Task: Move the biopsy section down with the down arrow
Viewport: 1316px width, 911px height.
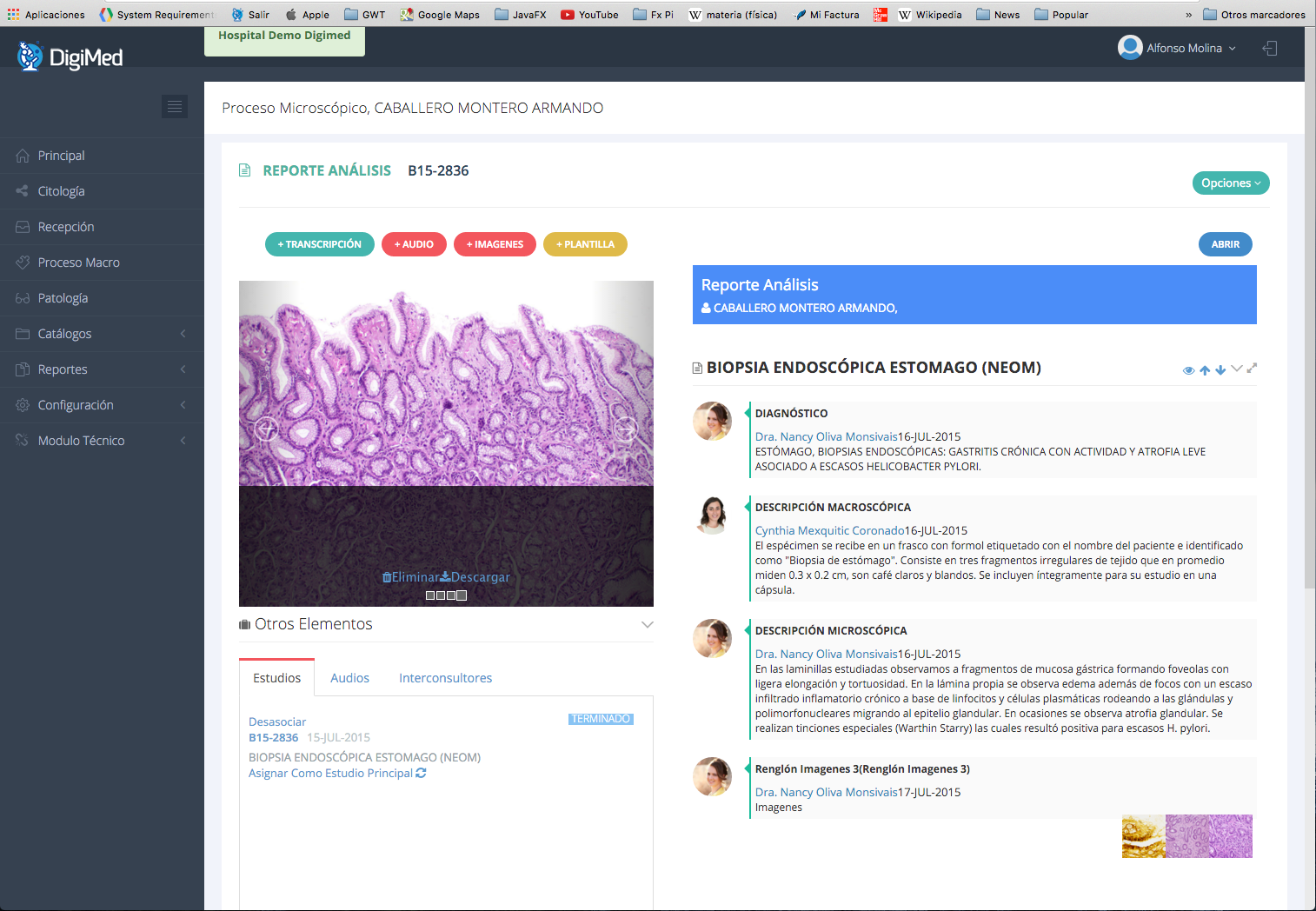Action: (1220, 370)
